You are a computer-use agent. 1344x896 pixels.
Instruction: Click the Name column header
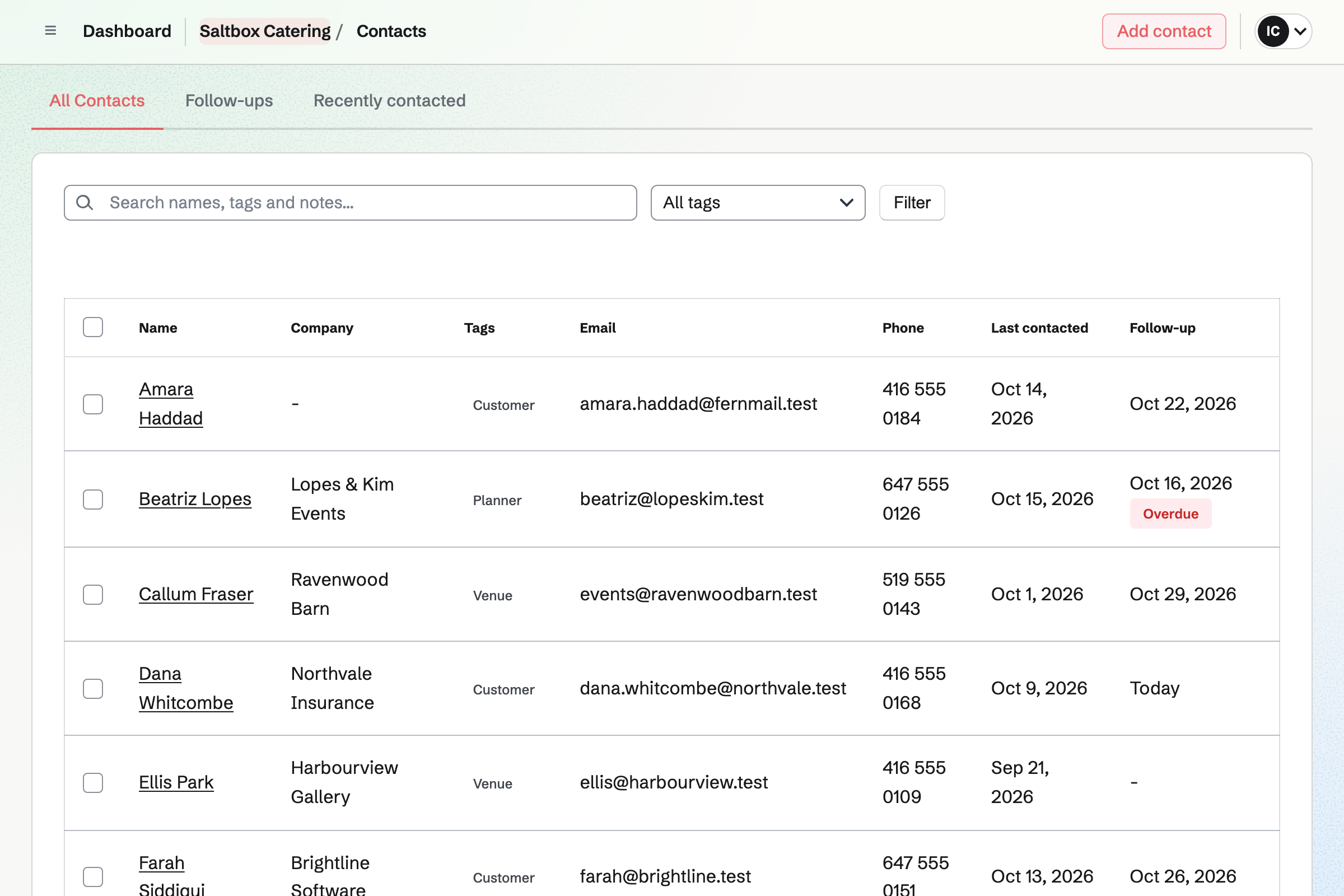click(158, 328)
